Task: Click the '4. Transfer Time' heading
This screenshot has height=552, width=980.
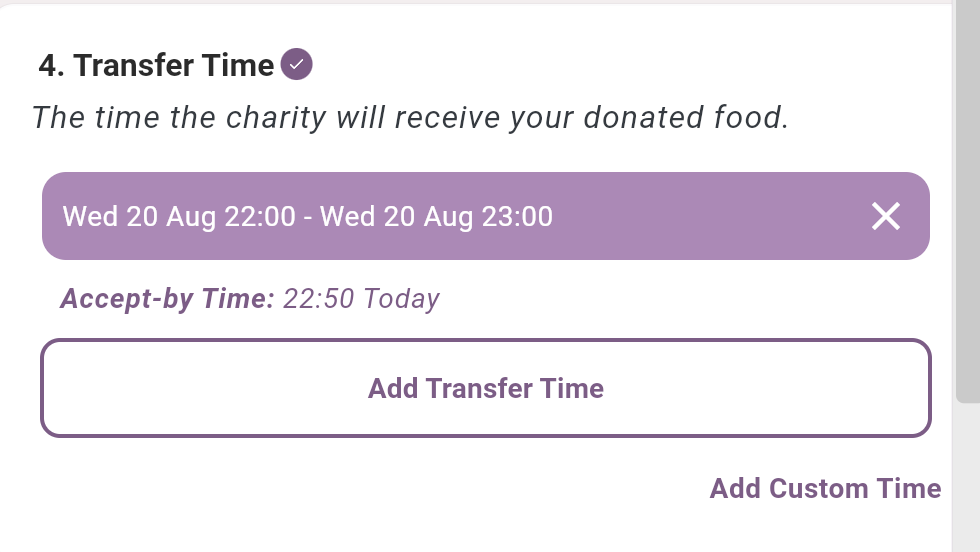Action: click(156, 65)
